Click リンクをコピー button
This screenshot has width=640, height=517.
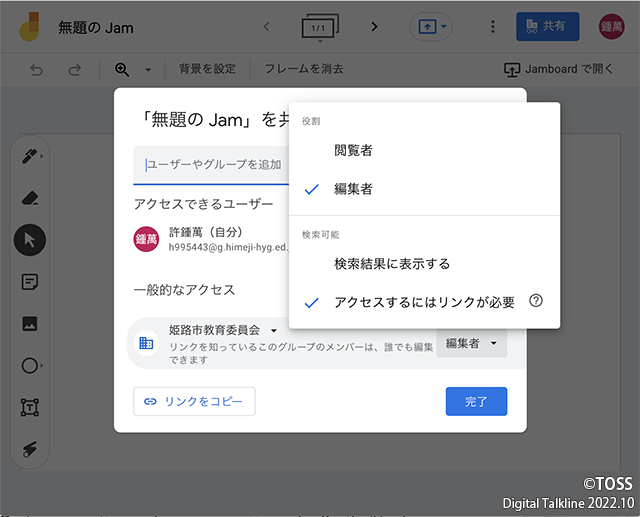195,401
